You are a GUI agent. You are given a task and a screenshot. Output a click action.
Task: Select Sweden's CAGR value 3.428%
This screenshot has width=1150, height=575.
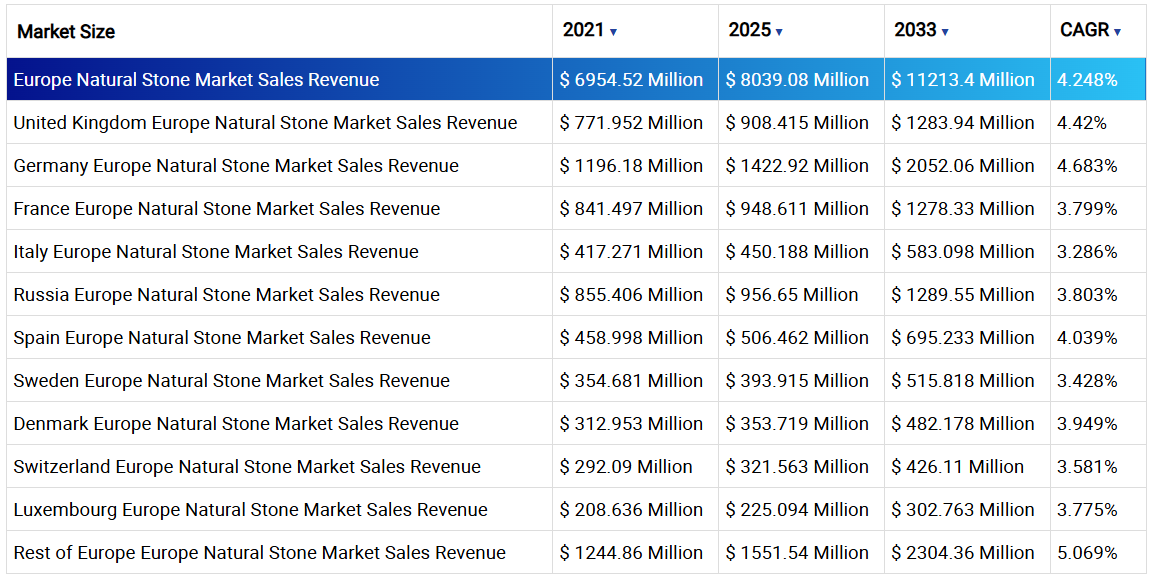pyautogui.click(x=1087, y=381)
